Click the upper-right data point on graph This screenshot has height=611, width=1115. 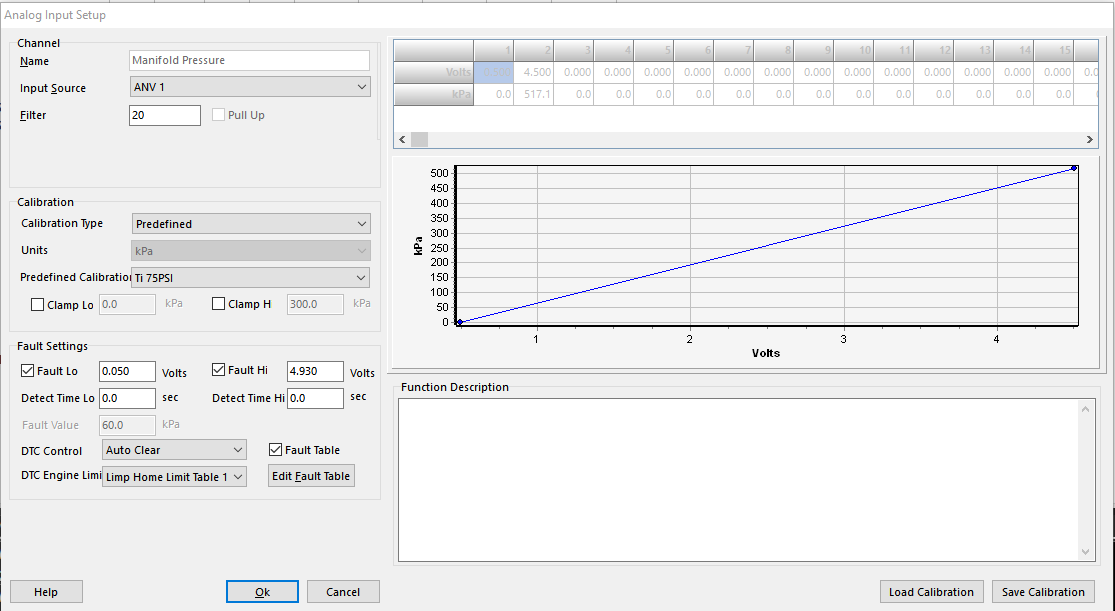1073,168
